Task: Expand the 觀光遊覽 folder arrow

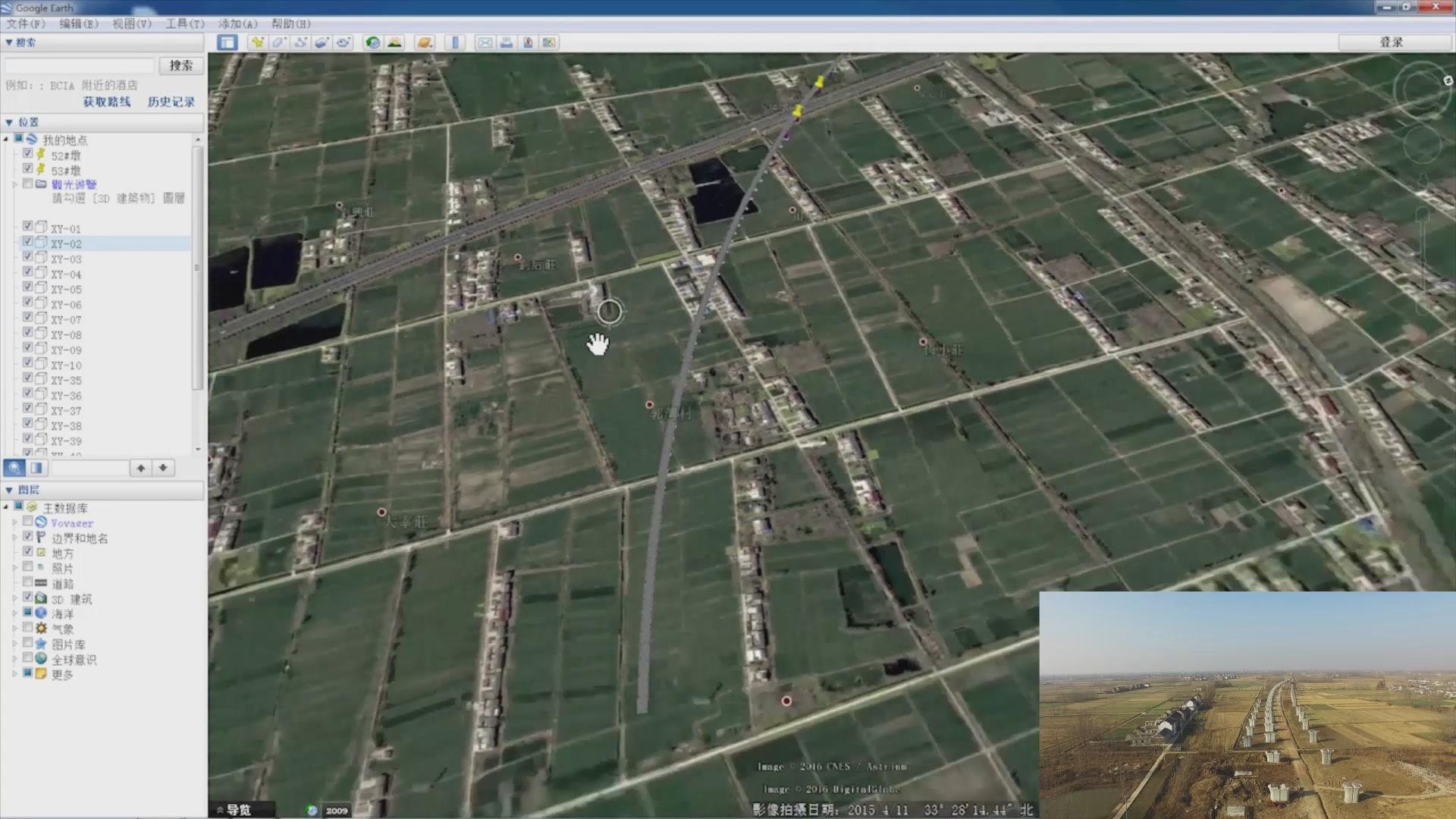Action: coord(14,184)
